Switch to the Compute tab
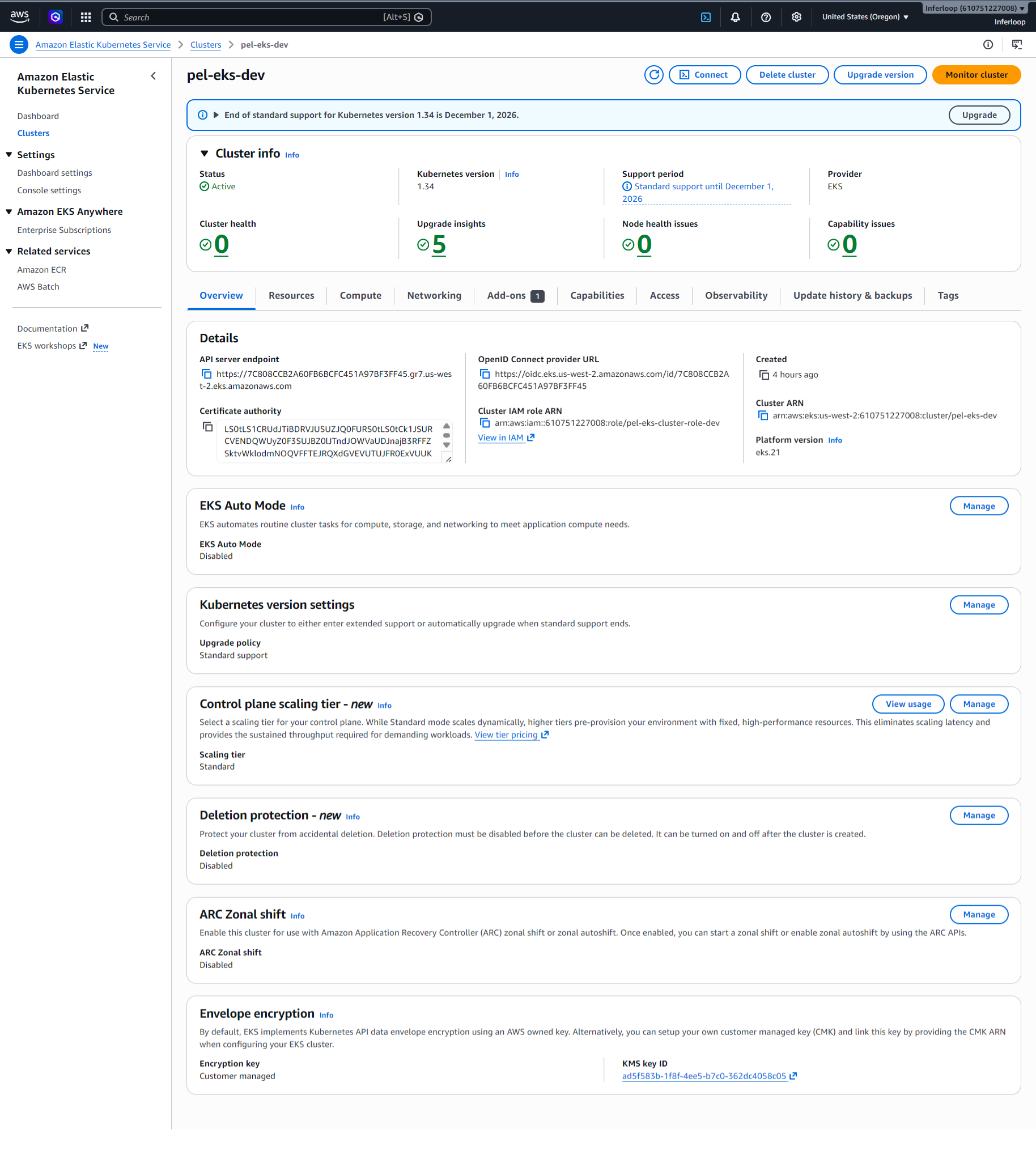The height and width of the screenshot is (1150, 1036). [x=360, y=295]
